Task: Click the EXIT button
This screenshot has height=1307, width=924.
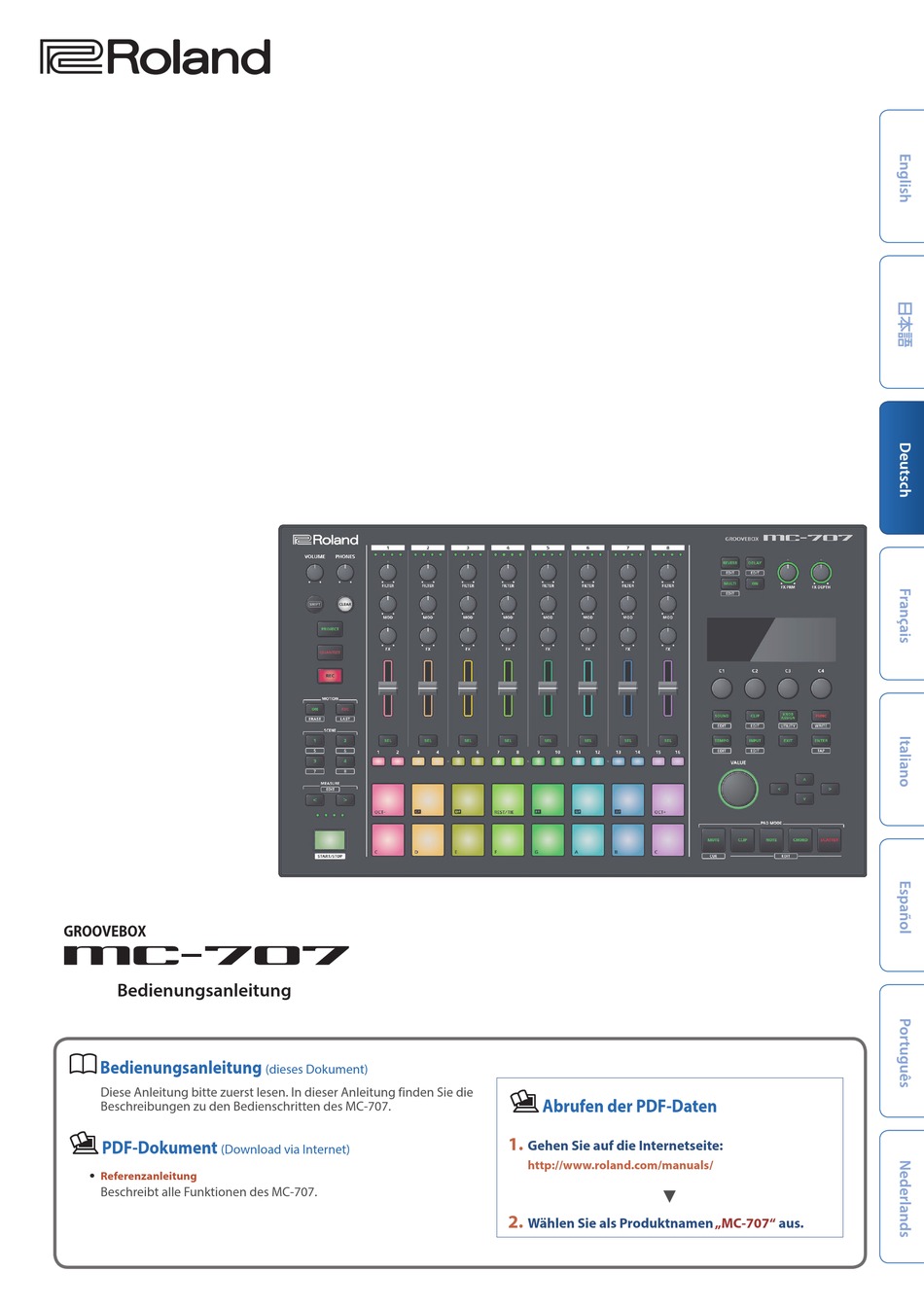Action: (788, 740)
